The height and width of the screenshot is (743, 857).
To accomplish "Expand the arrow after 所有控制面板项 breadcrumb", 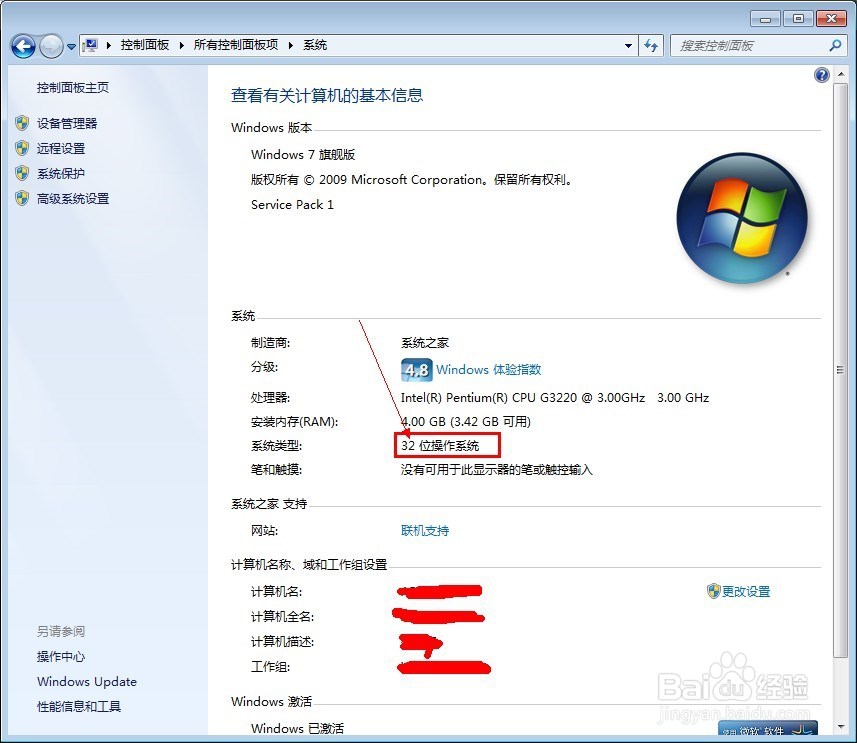I will pos(291,45).
